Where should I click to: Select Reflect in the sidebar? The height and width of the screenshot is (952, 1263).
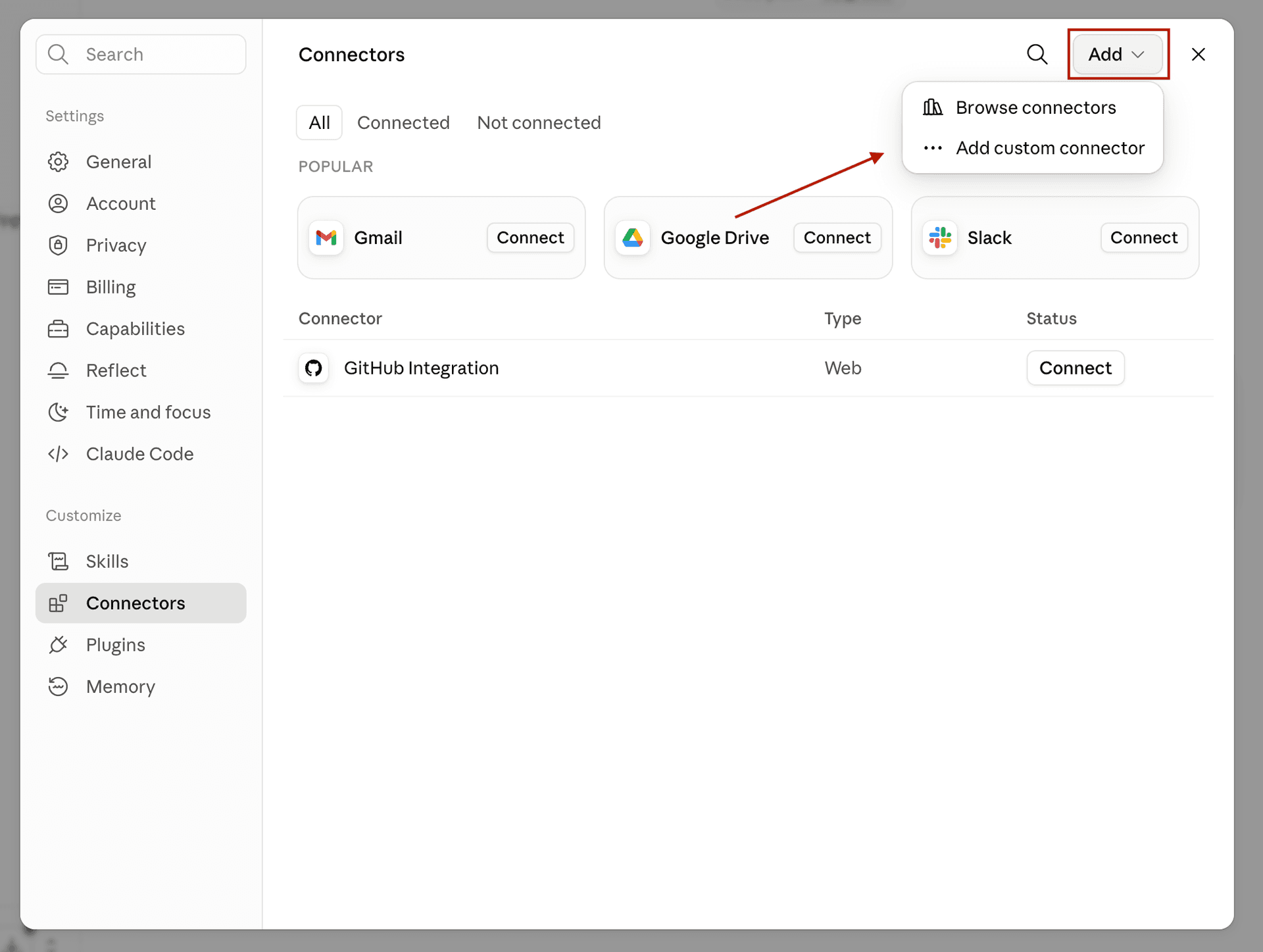click(x=141, y=370)
